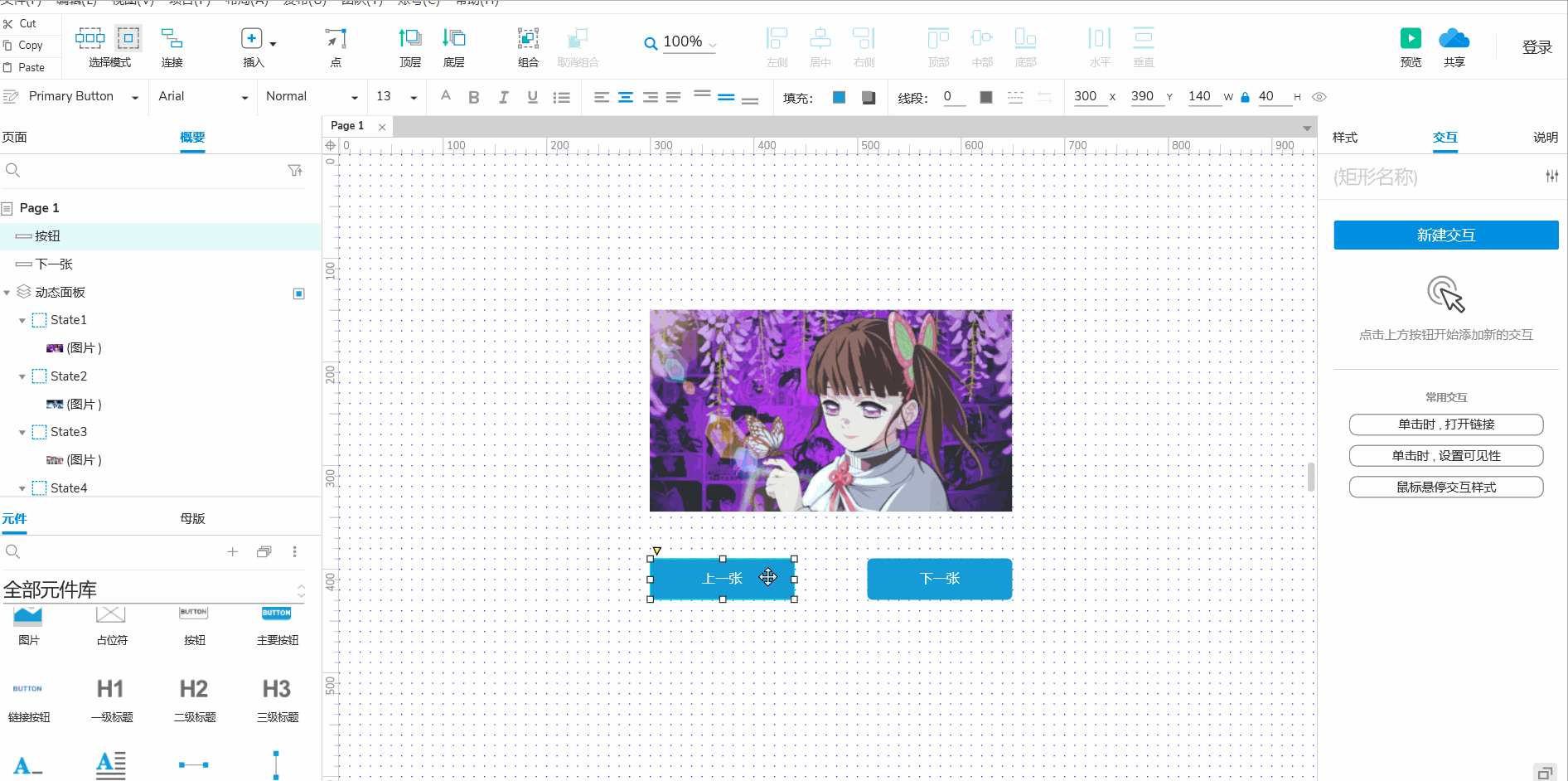Screen dimensions: 1568x781
Task: Switch to the 母版 masters tab
Action: (192, 519)
